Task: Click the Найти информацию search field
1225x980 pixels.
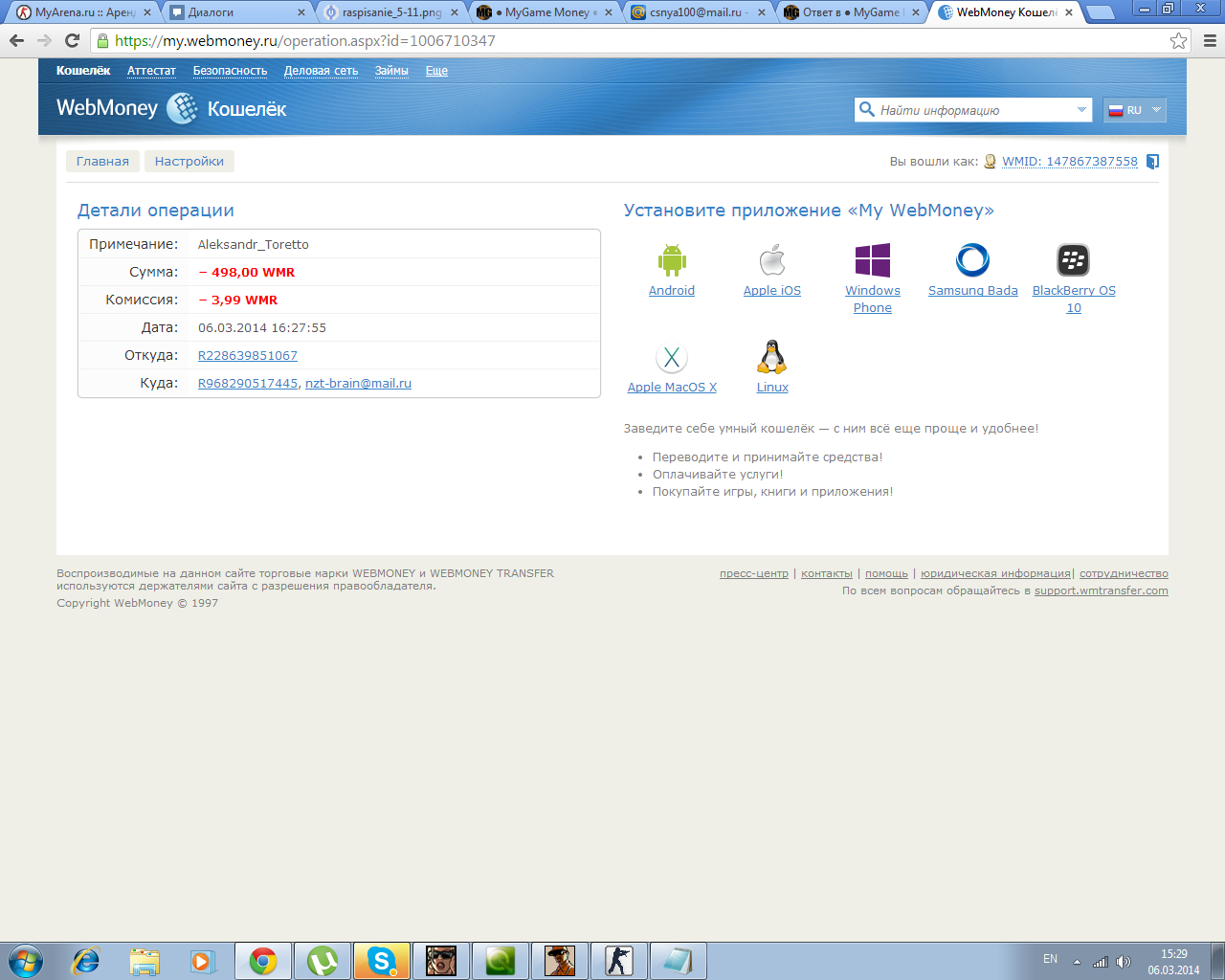Action: coord(973,110)
